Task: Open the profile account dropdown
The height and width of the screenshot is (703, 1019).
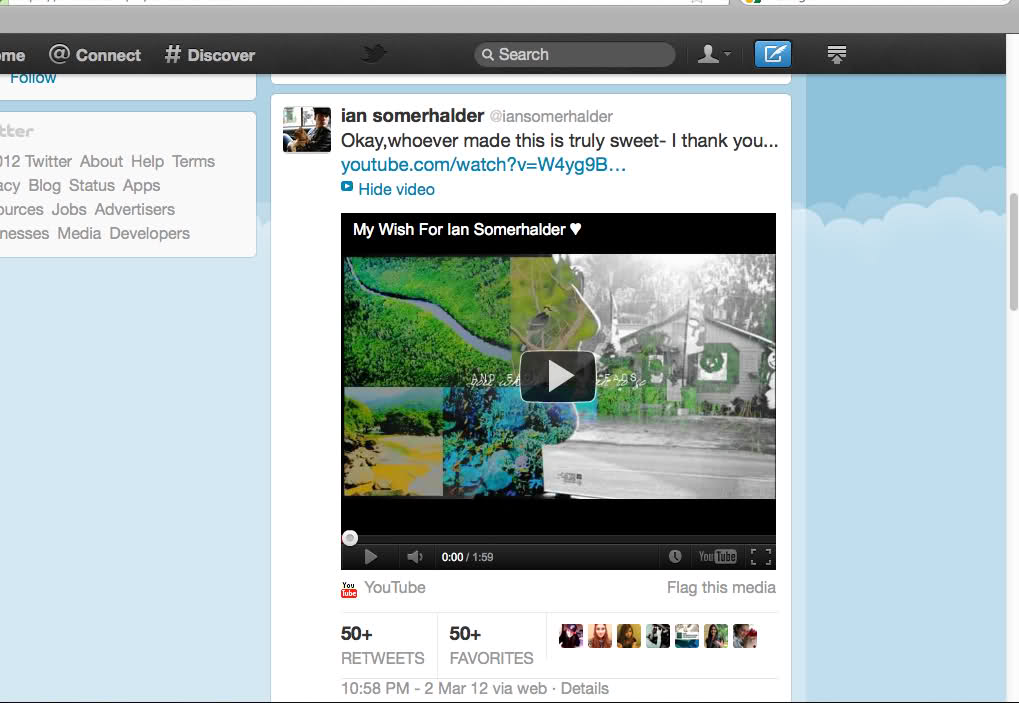Action: [x=714, y=54]
